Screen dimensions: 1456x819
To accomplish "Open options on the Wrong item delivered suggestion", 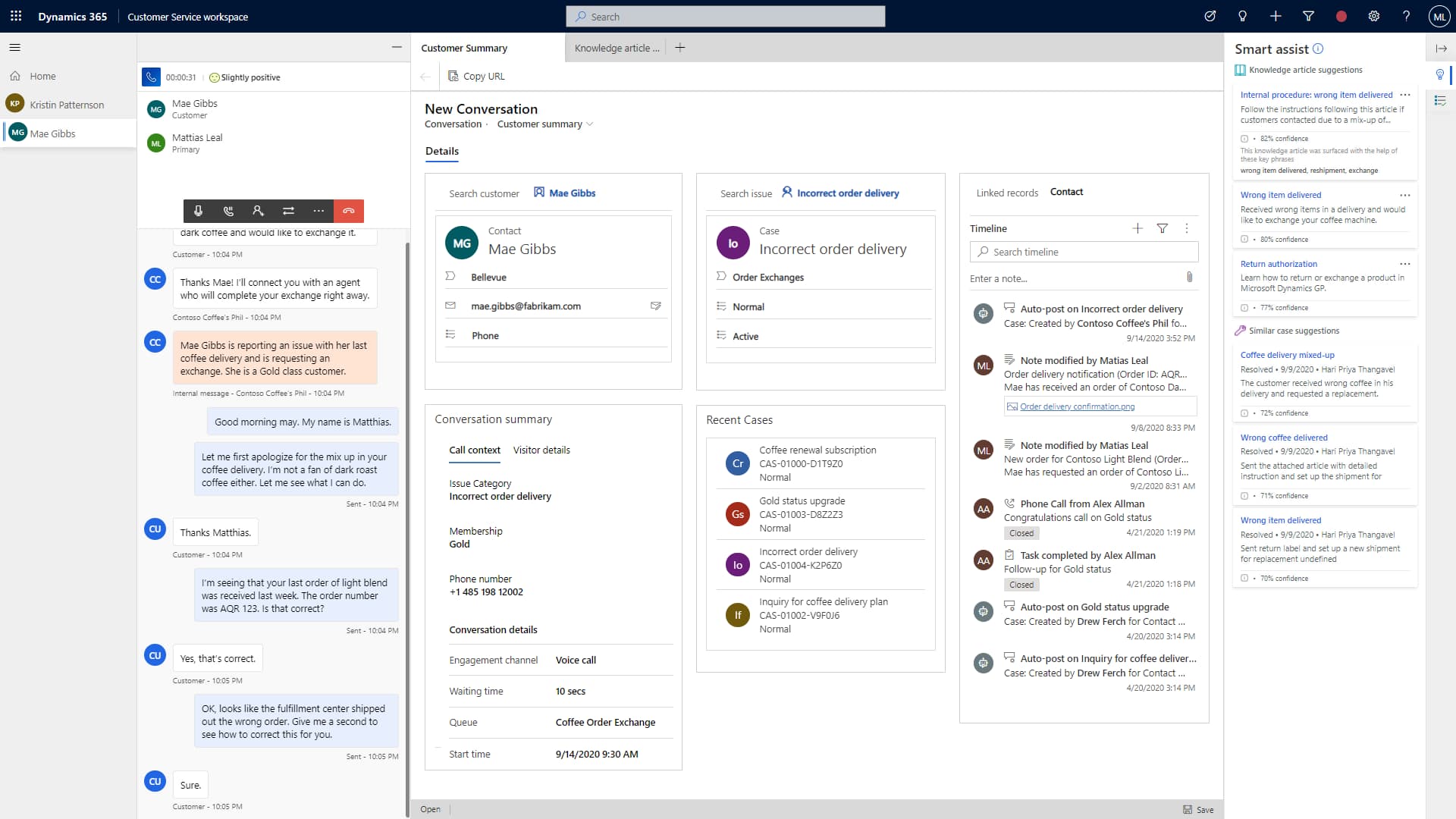I will click(x=1404, y=195).
